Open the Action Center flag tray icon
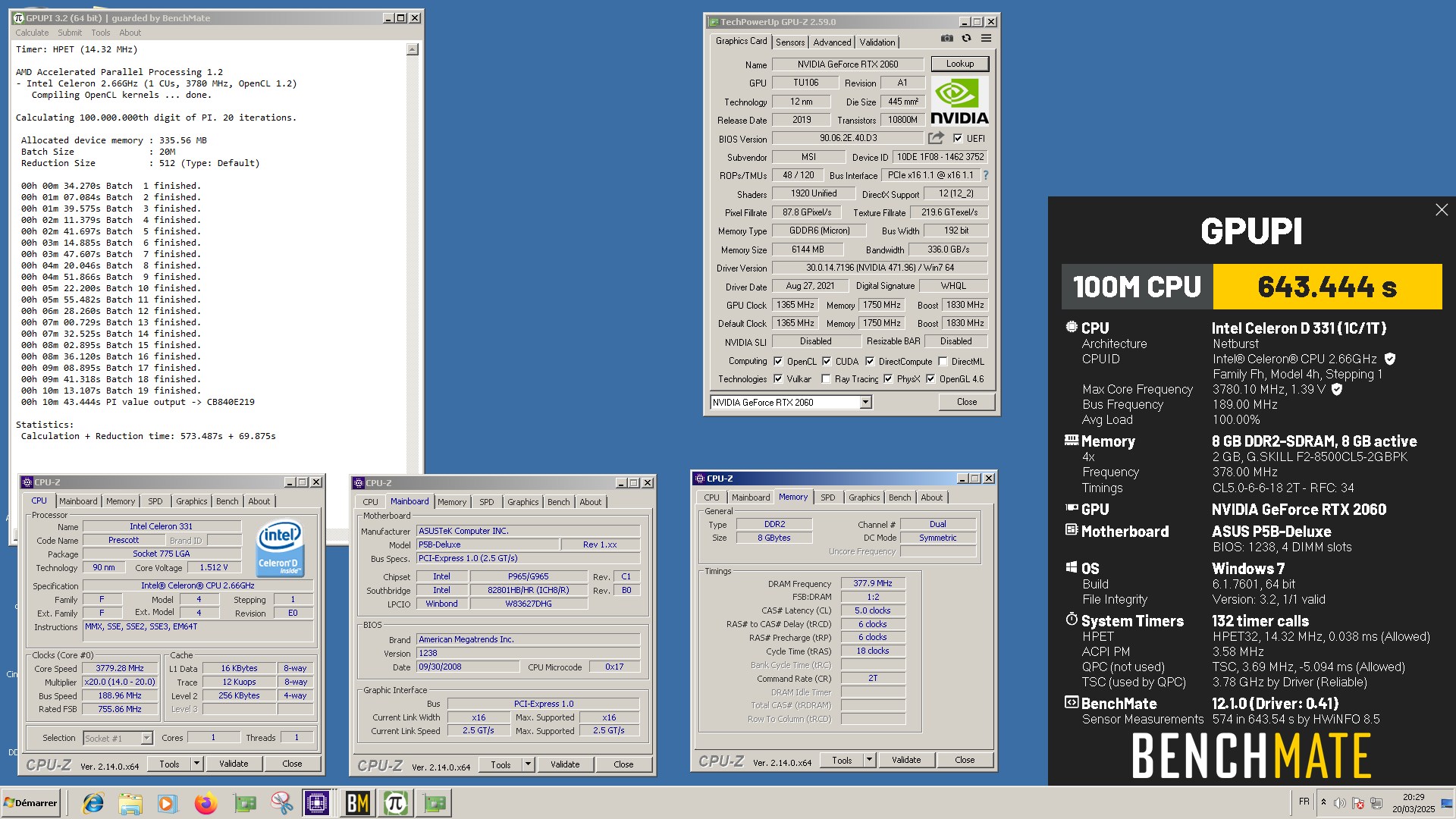Viewport: 1456px width, 819px height. [1358, 803]
